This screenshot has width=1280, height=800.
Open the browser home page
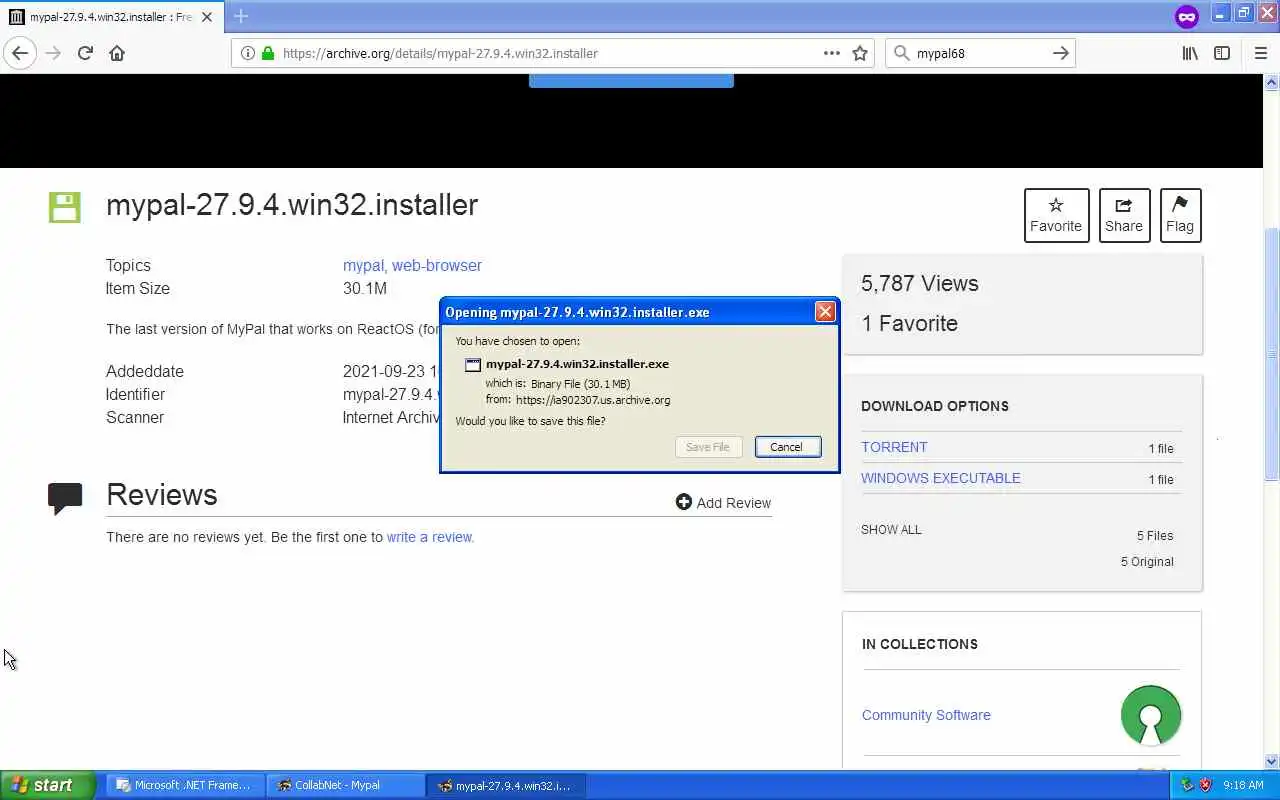click(x=117, y=53)
